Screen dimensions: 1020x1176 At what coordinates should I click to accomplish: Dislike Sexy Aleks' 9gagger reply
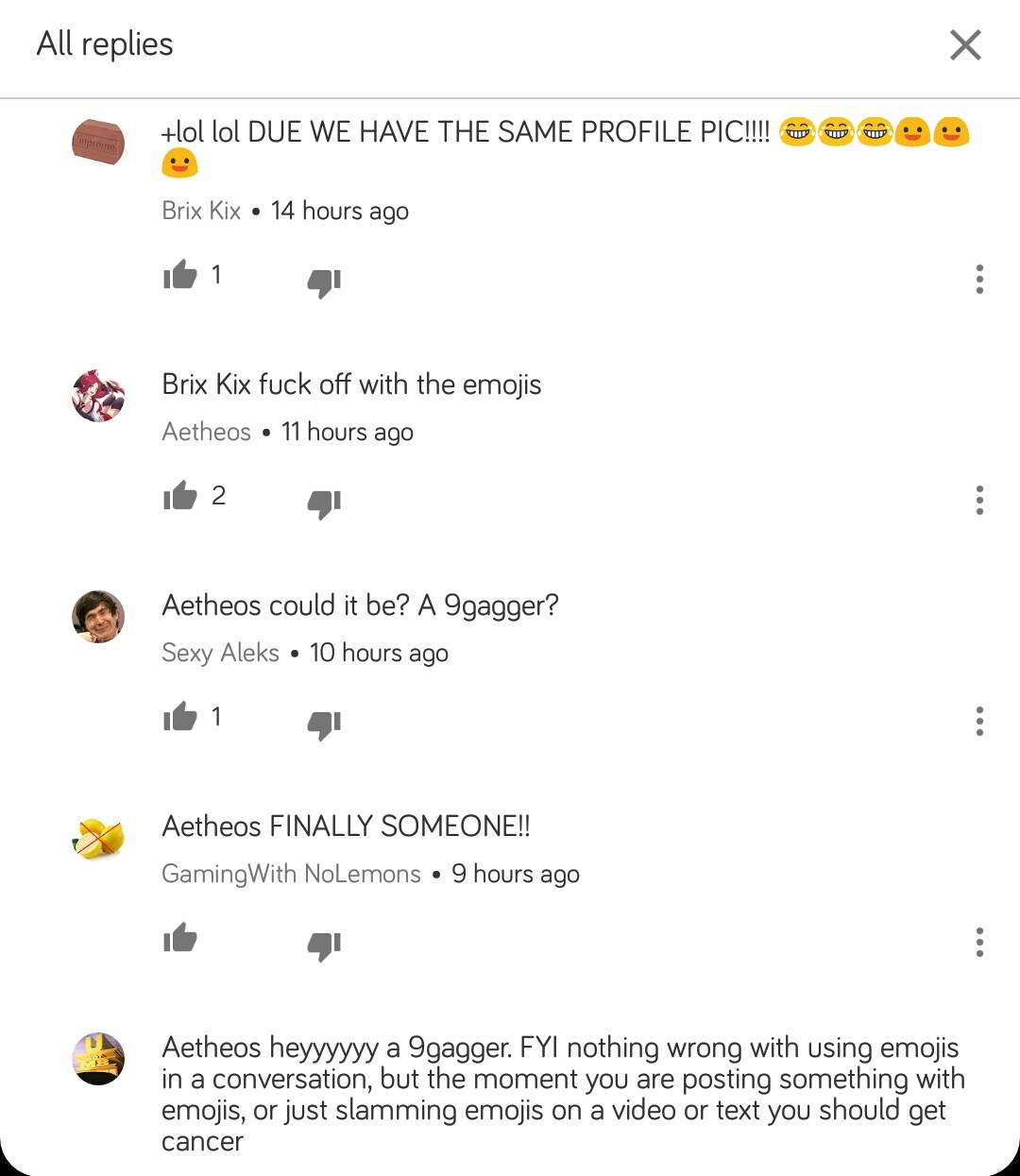324,724
